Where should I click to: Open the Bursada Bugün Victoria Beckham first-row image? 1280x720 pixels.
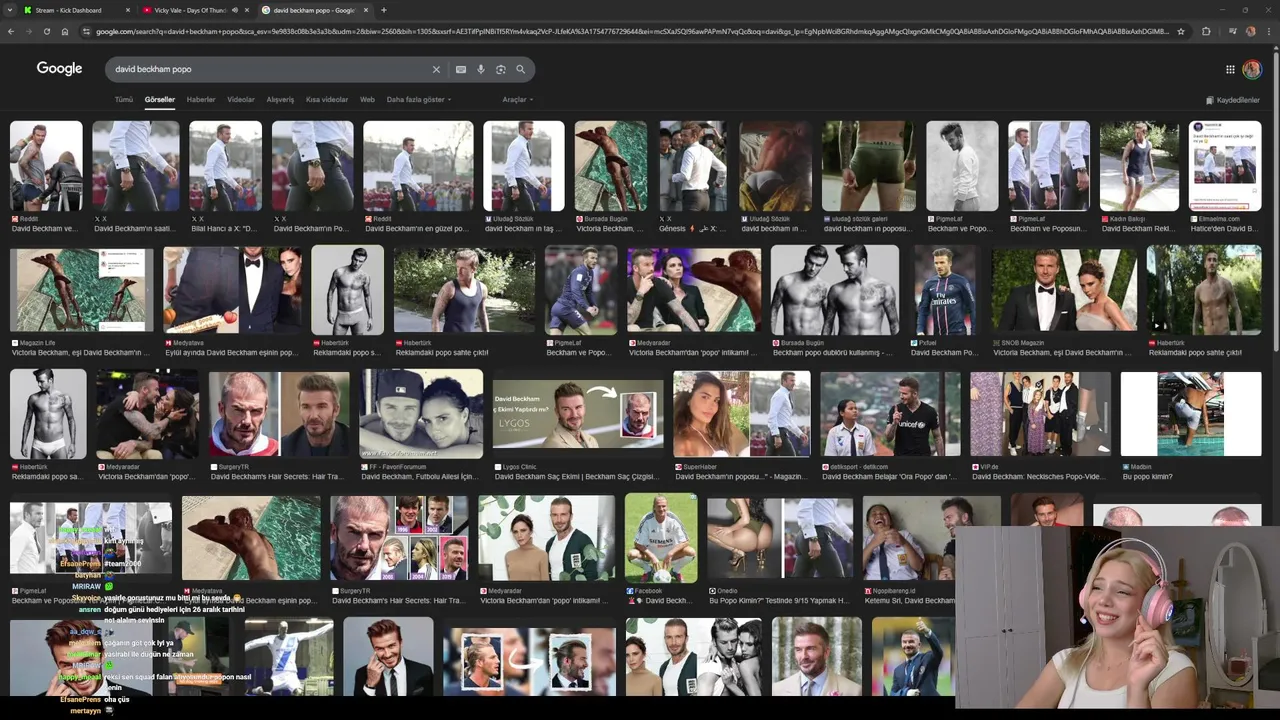click(x=610, y=166)
